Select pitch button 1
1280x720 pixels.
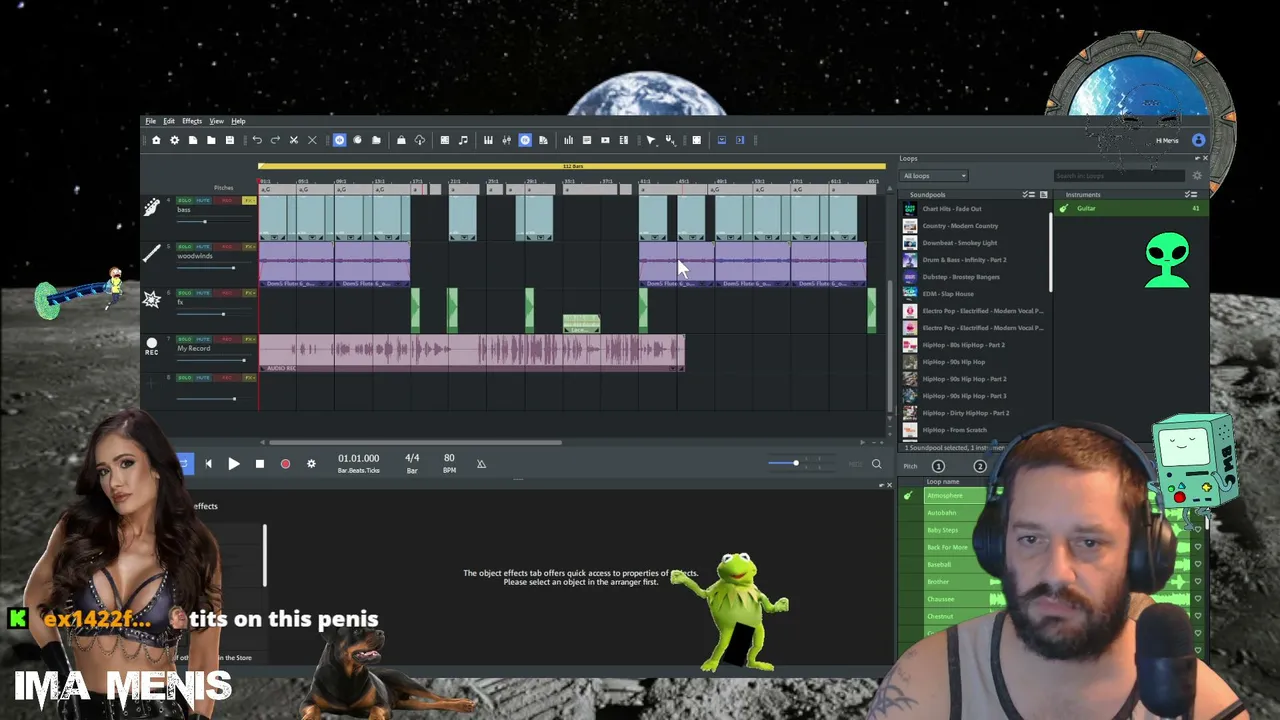938,466
